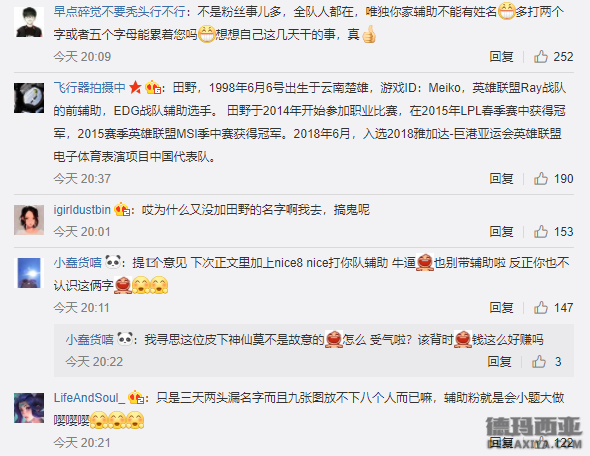This screenshot has height=456, width=590.
Task: Click the member badge beside LifeAndSoul_
Action: [x=136, y=398]
